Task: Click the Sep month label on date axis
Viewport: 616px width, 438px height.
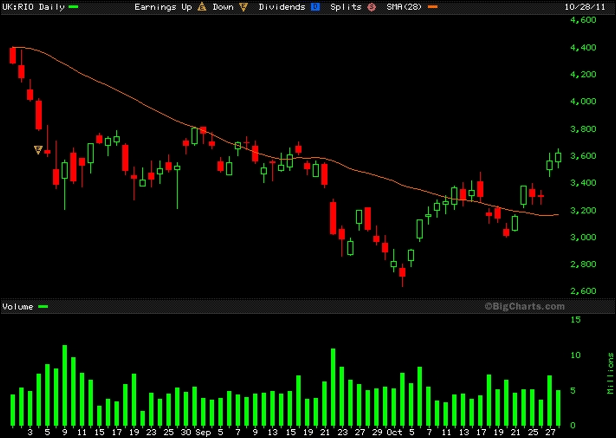Action: point(203,432)
